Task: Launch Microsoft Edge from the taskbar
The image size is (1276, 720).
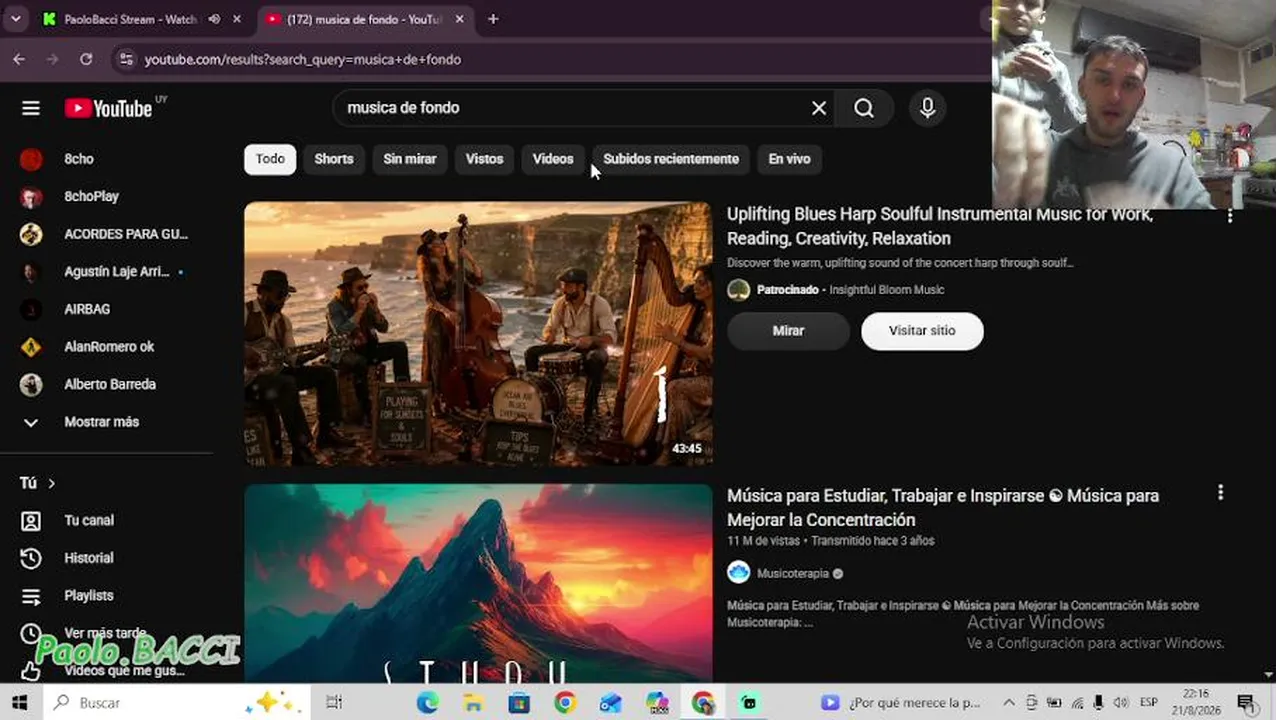Action: 427,703
